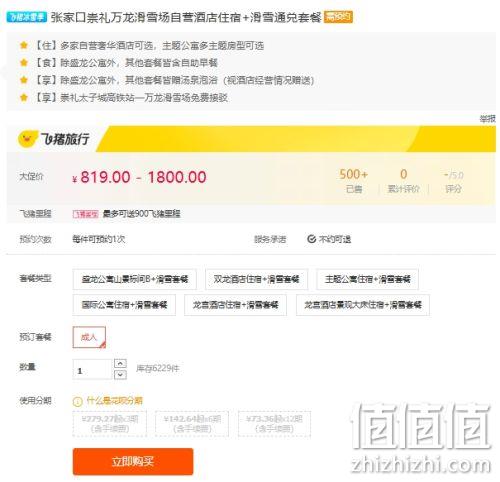Click star icon beside 崇礼太子城高铁站 highlight
This screenshot has height=482, width=500.
click(24, 97)
